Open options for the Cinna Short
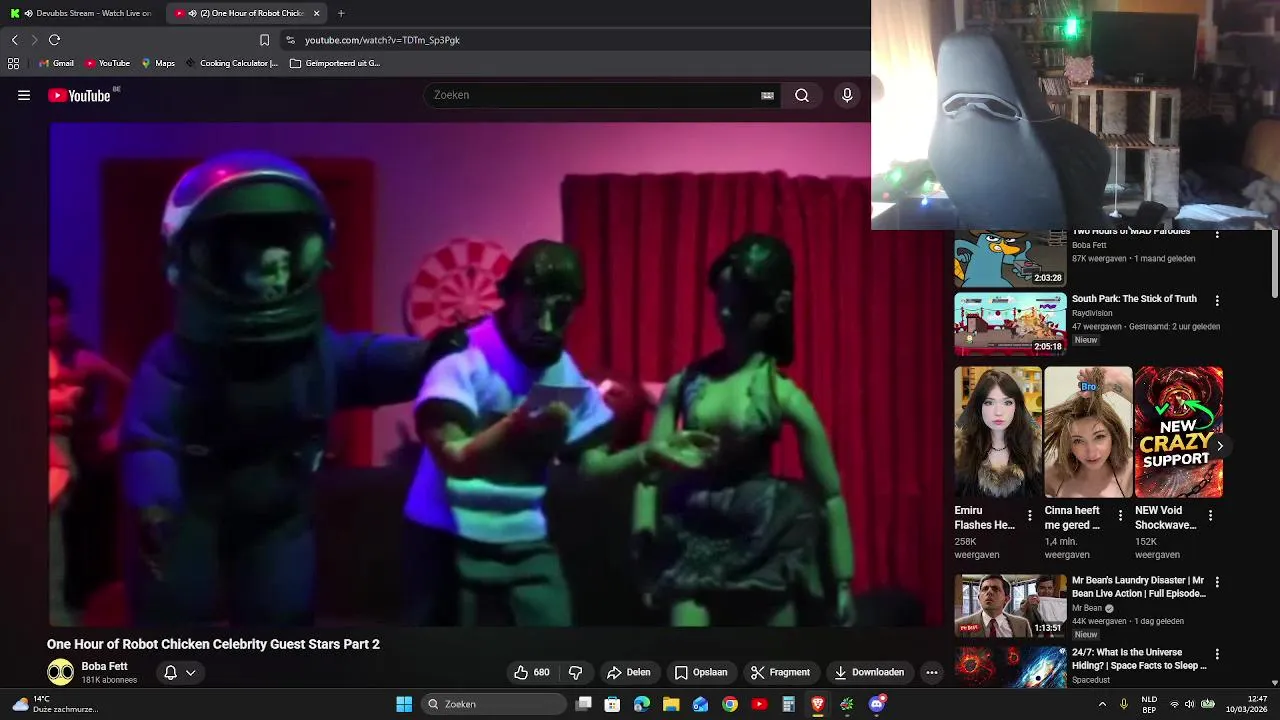Screen dimensions: 1280x720 click(x=1120, y=516)
